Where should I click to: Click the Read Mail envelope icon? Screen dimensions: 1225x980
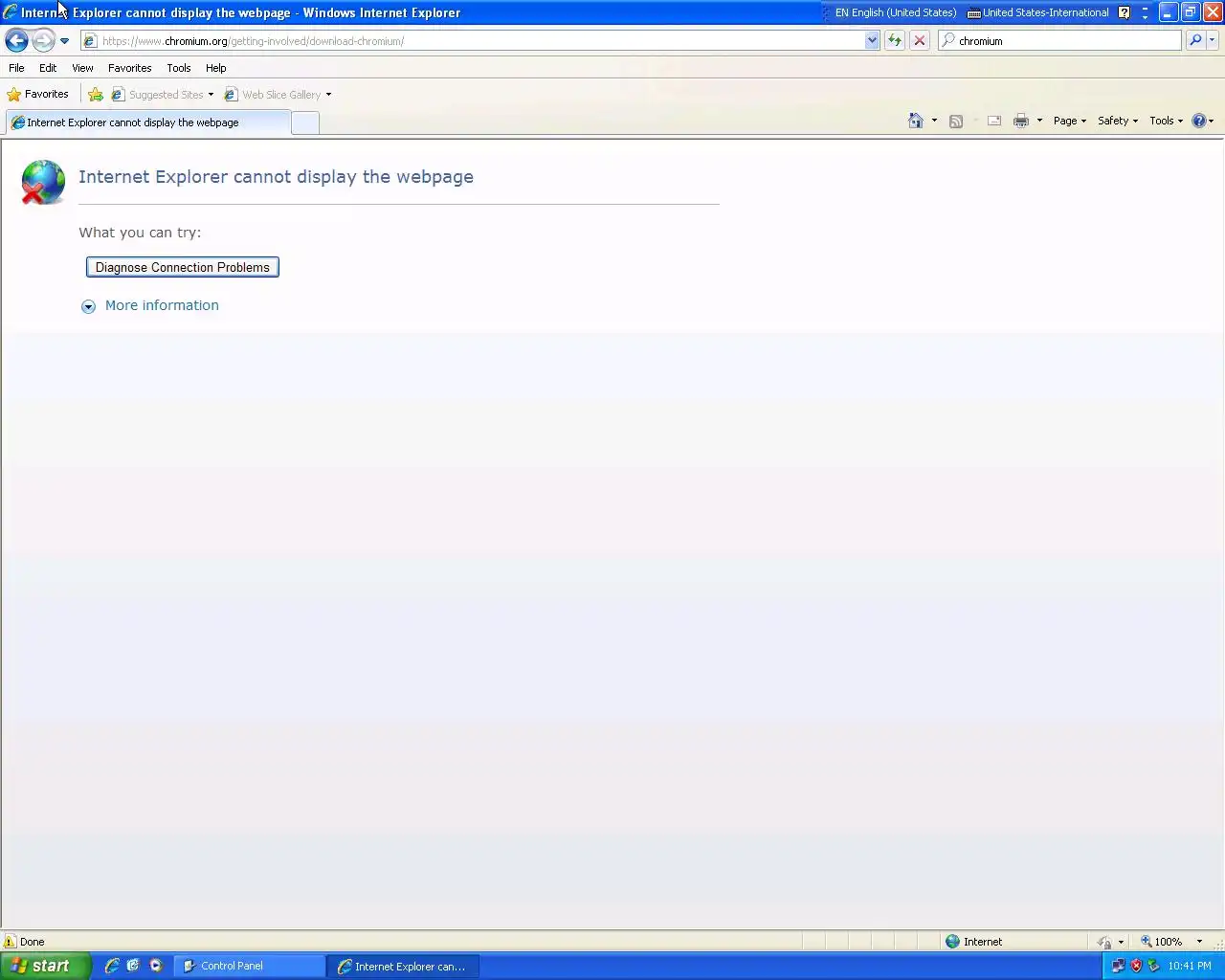(x=994, y=121)
